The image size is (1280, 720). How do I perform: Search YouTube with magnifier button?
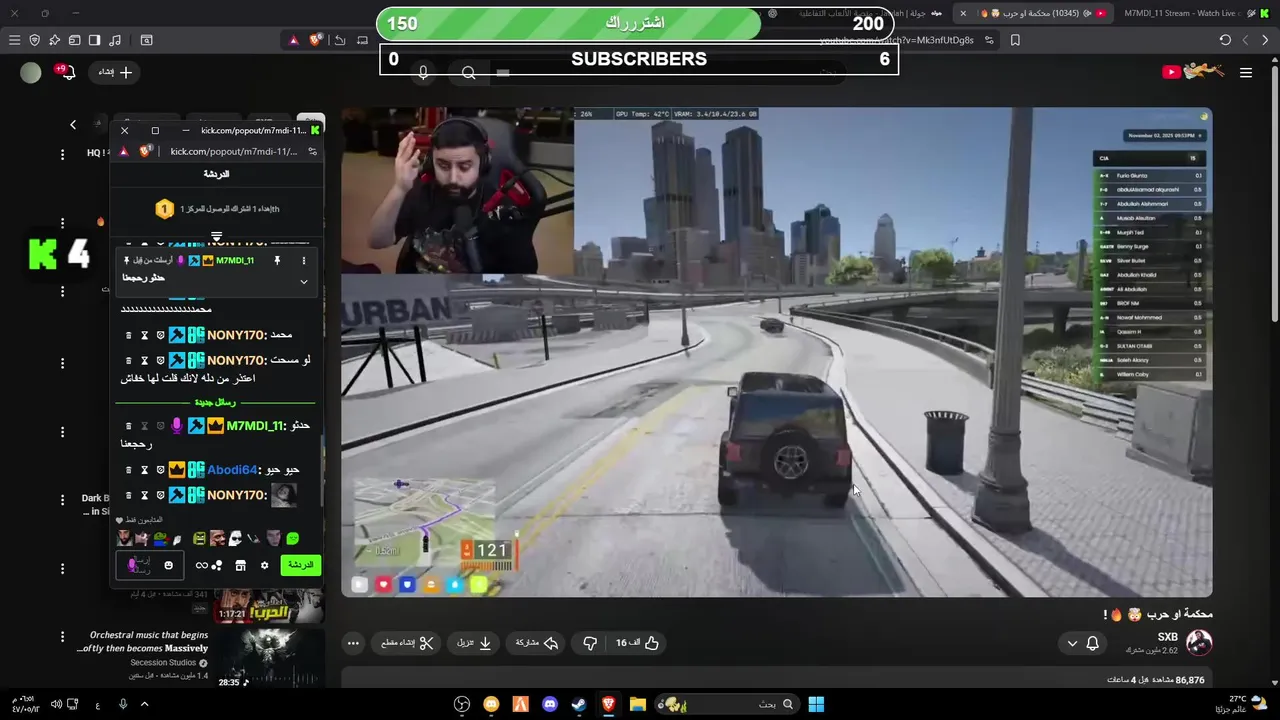469,72
